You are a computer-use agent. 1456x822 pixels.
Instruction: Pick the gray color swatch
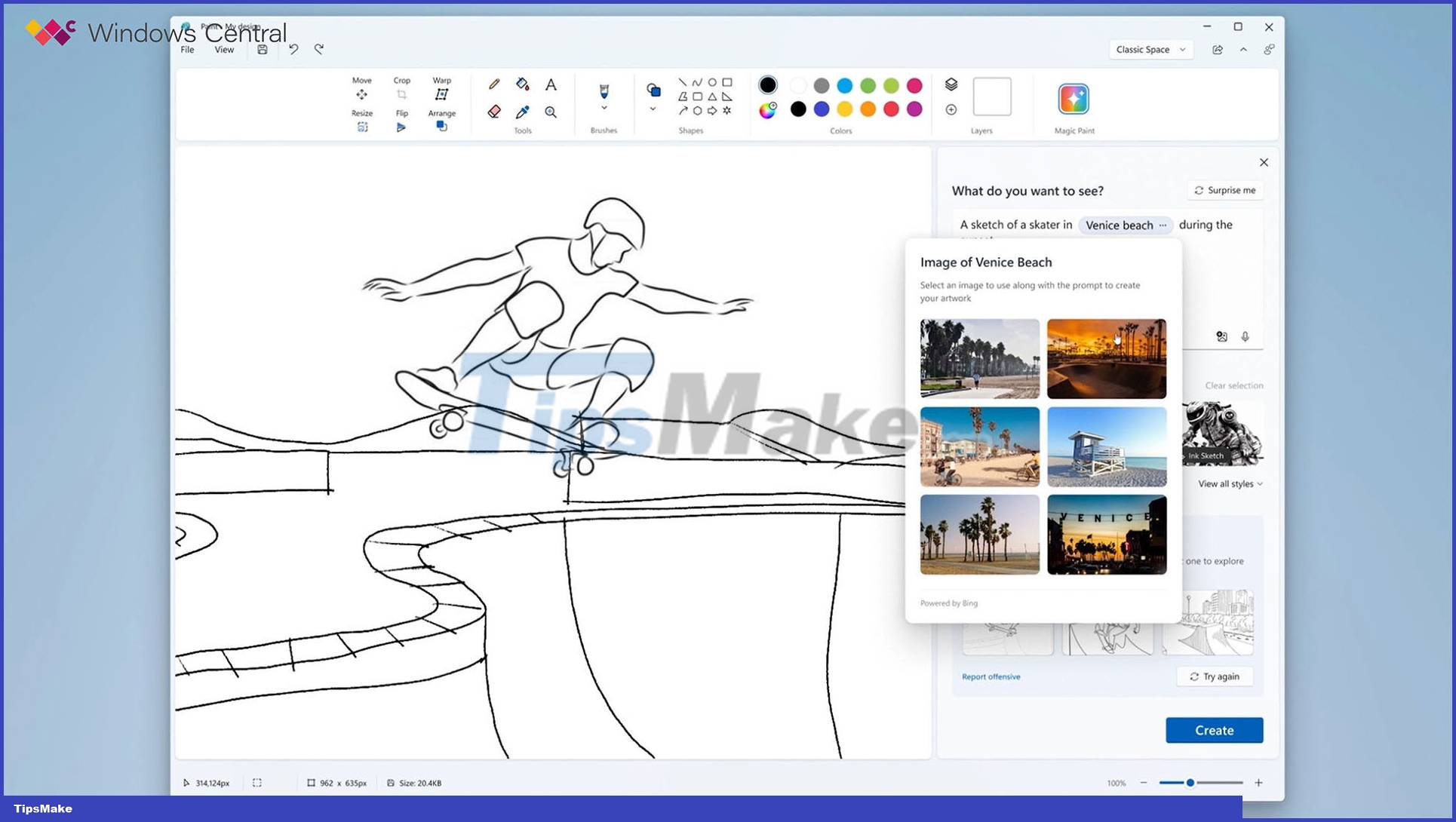822,85
